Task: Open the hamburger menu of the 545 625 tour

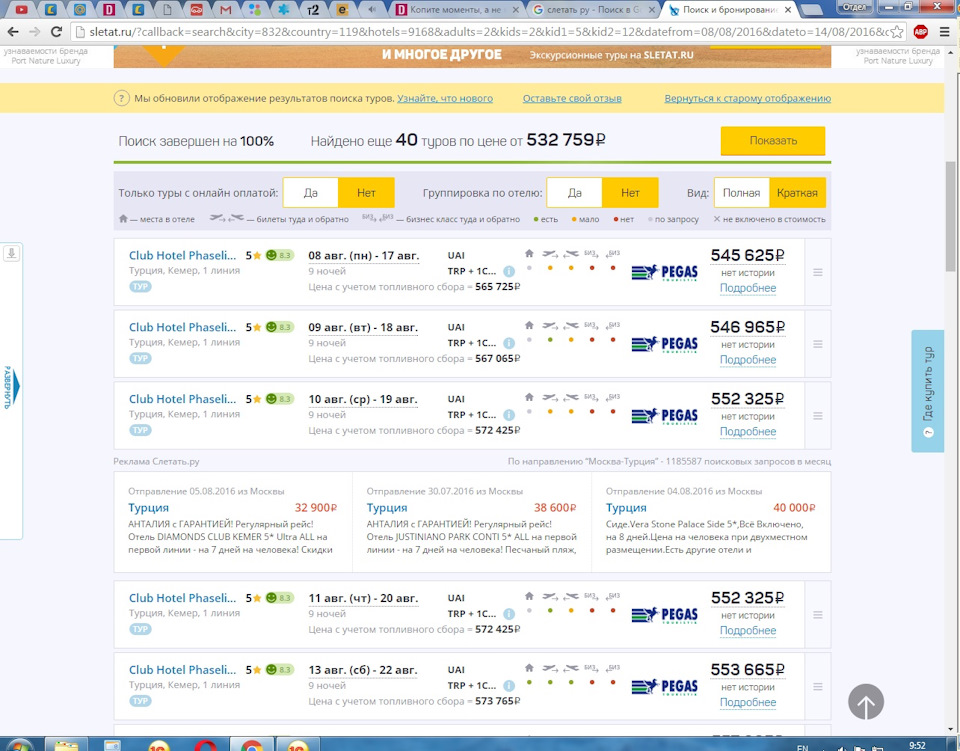Action: click(x=817, y=272)
